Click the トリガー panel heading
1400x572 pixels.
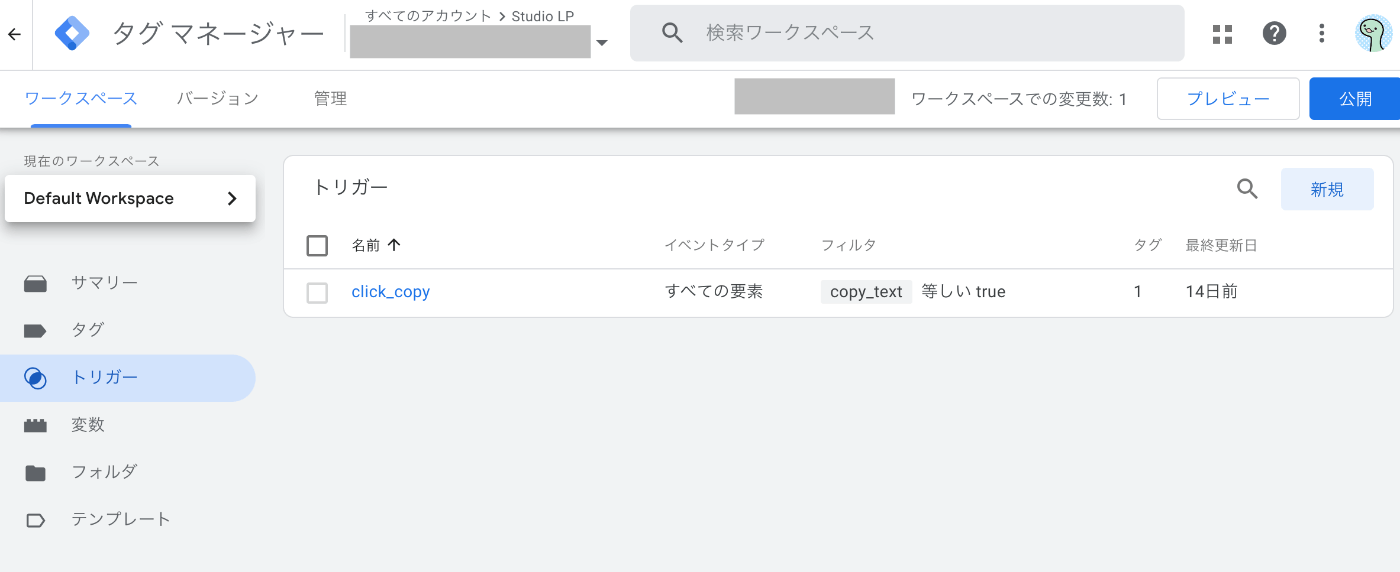(350, 187)
